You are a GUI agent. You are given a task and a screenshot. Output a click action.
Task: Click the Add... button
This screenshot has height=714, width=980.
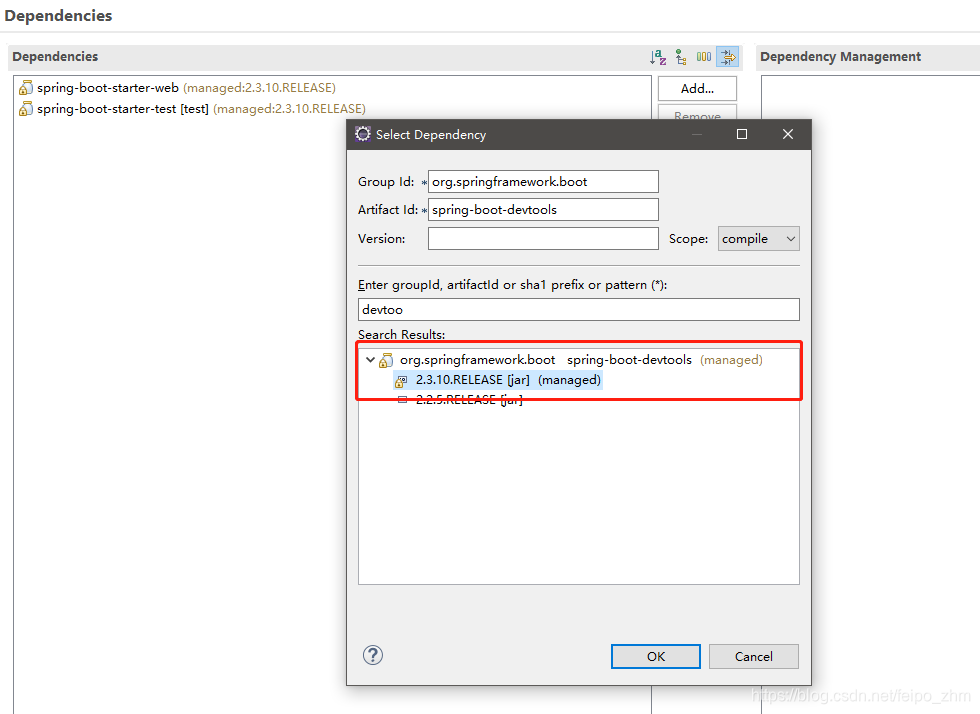pos(697,89)
